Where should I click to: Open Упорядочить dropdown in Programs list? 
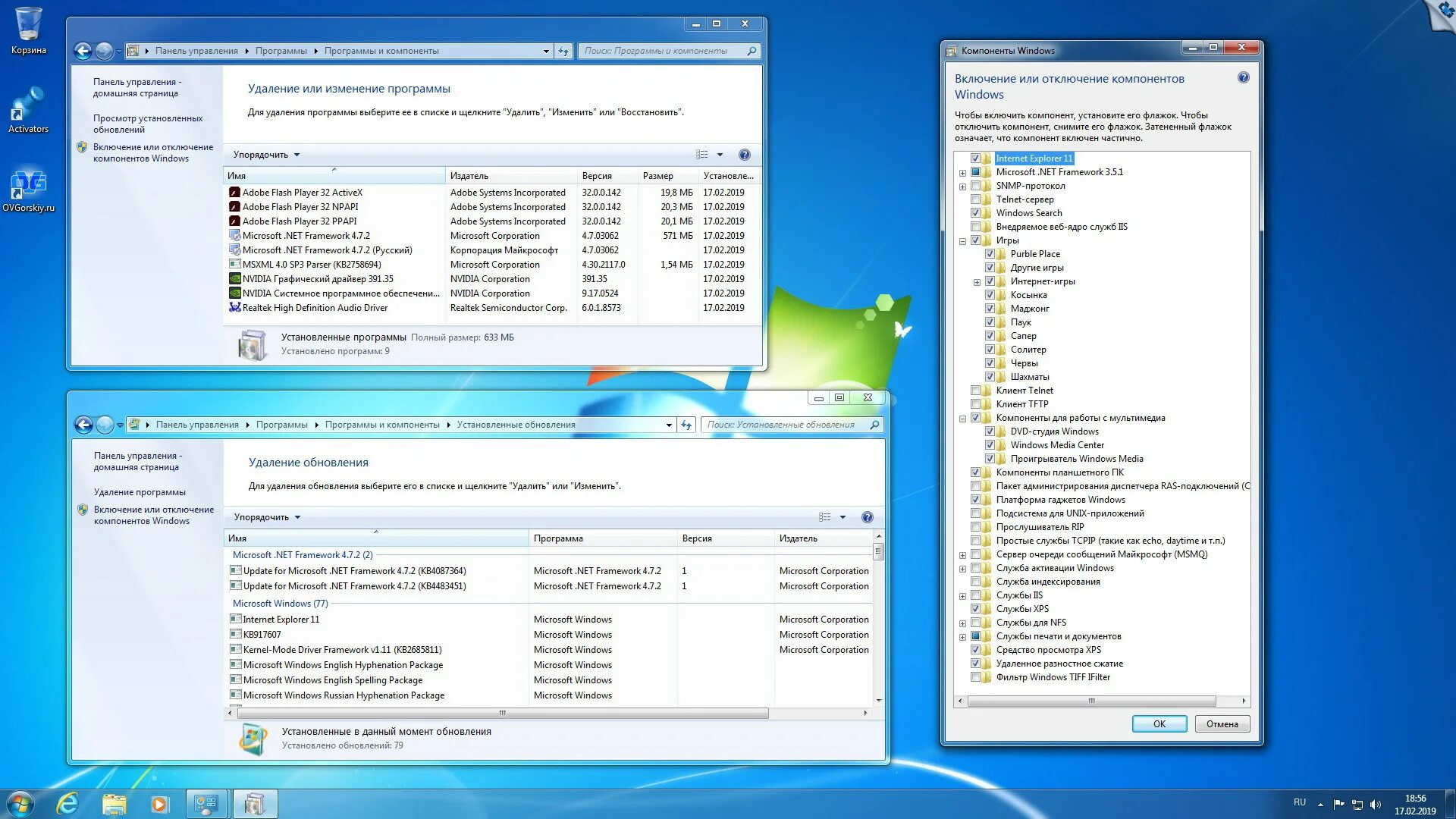pyautogui.click(x=266, y=155)
